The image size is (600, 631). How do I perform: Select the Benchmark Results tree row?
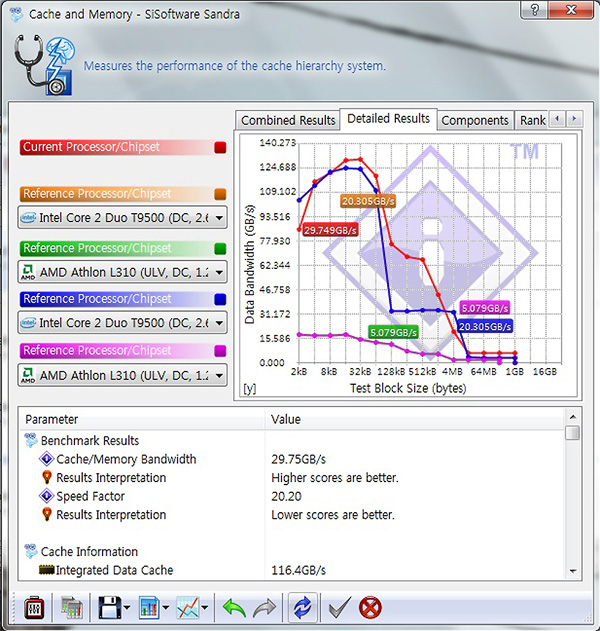90,441
